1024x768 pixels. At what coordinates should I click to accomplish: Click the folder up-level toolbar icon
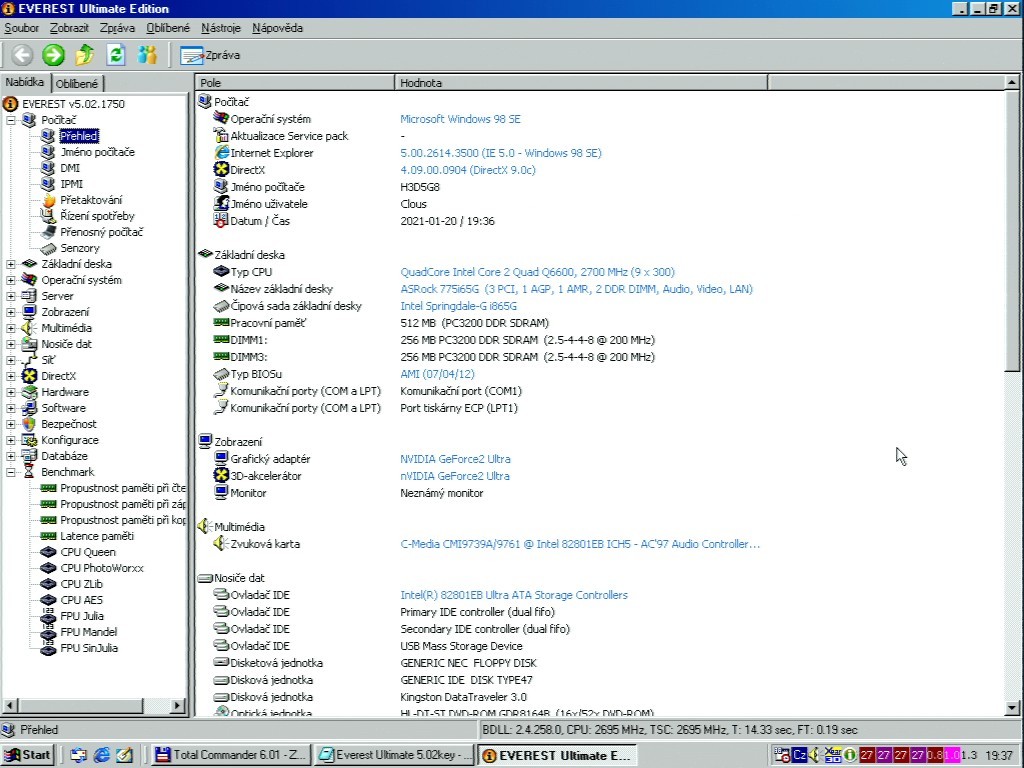pyautogui.click(x=85, y=55)
